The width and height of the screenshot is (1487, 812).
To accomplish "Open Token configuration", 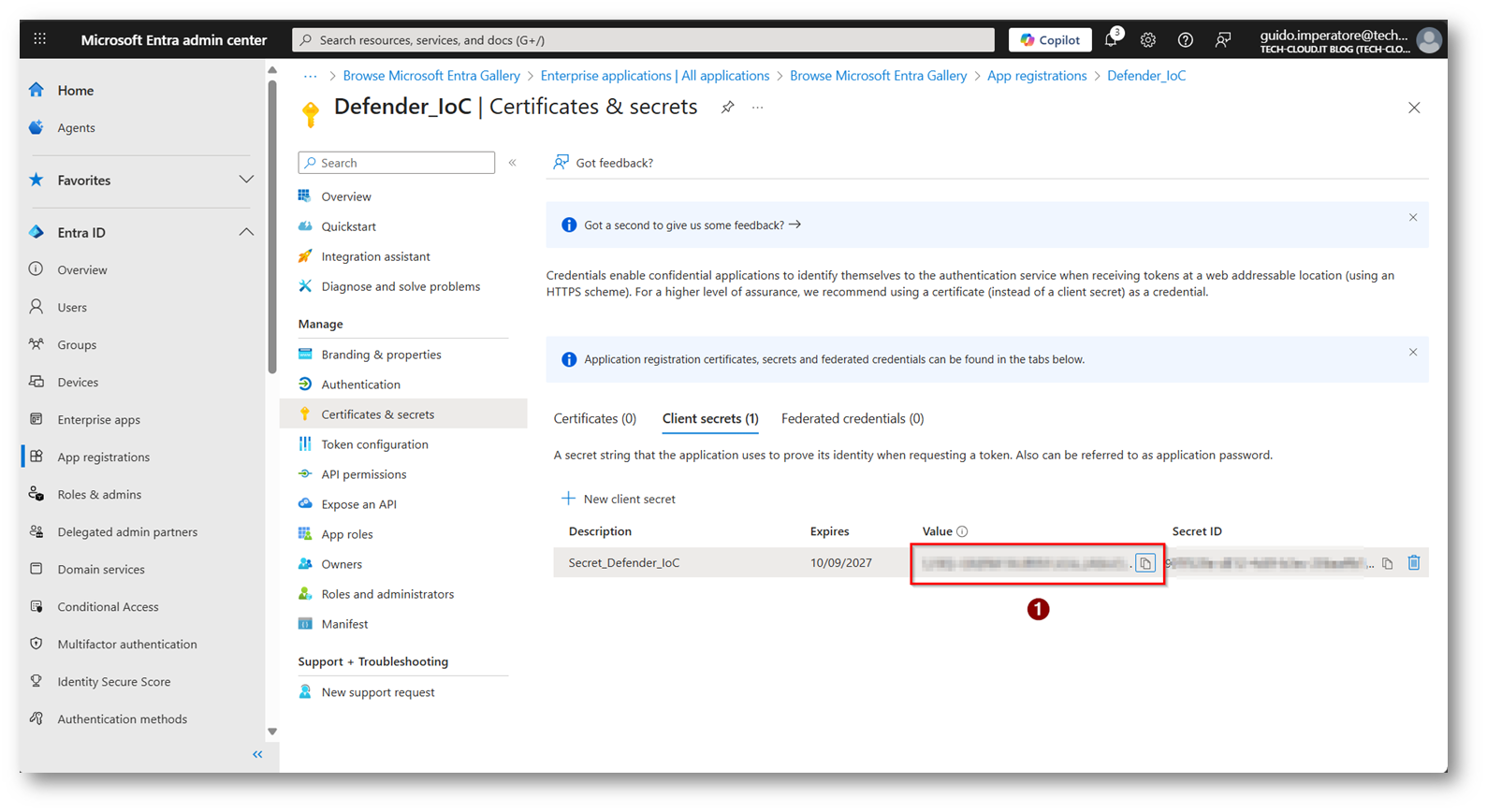I will pyautogui.click(x=374, y=444).
